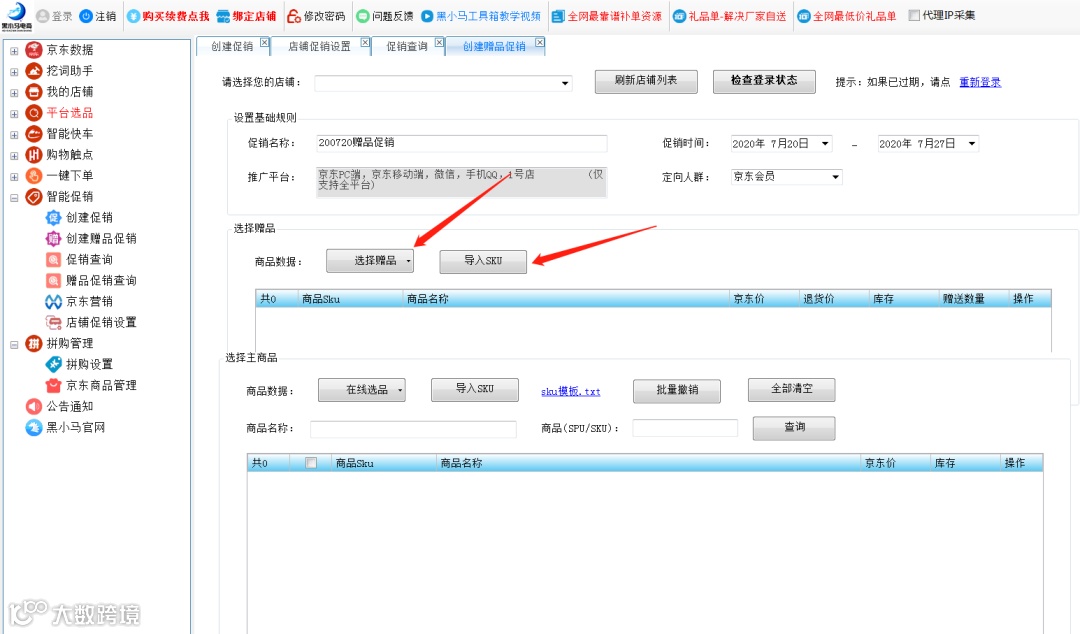Click the 赠品促销查询 tree icon

(x=54, y=280)
